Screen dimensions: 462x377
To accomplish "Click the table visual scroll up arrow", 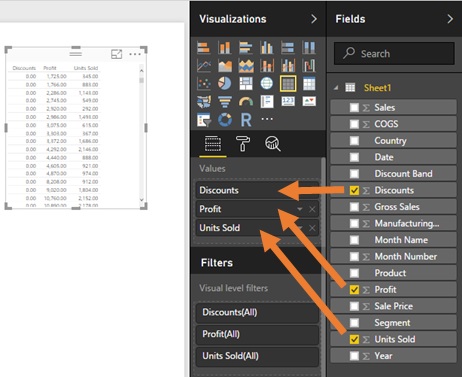I will (141, 71).
